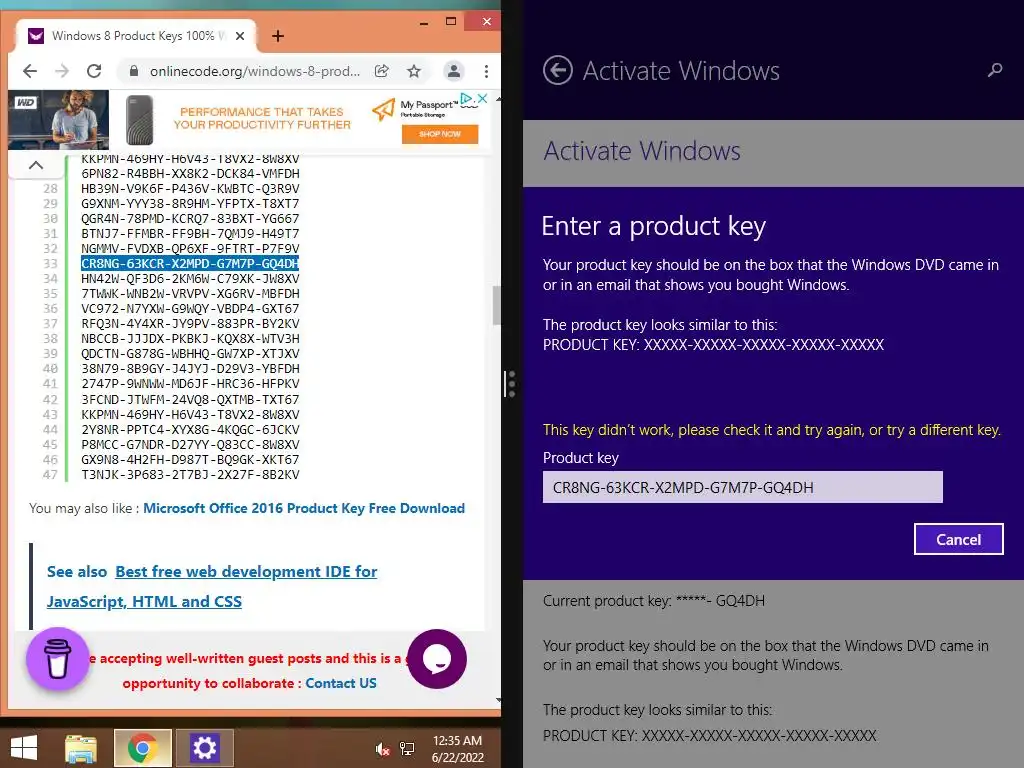Click key T3NJK-3P683-2T7BJ-2X27F-8B2KV
Viewport: 1024px width, 768px height.
click(x=190, y=475)
